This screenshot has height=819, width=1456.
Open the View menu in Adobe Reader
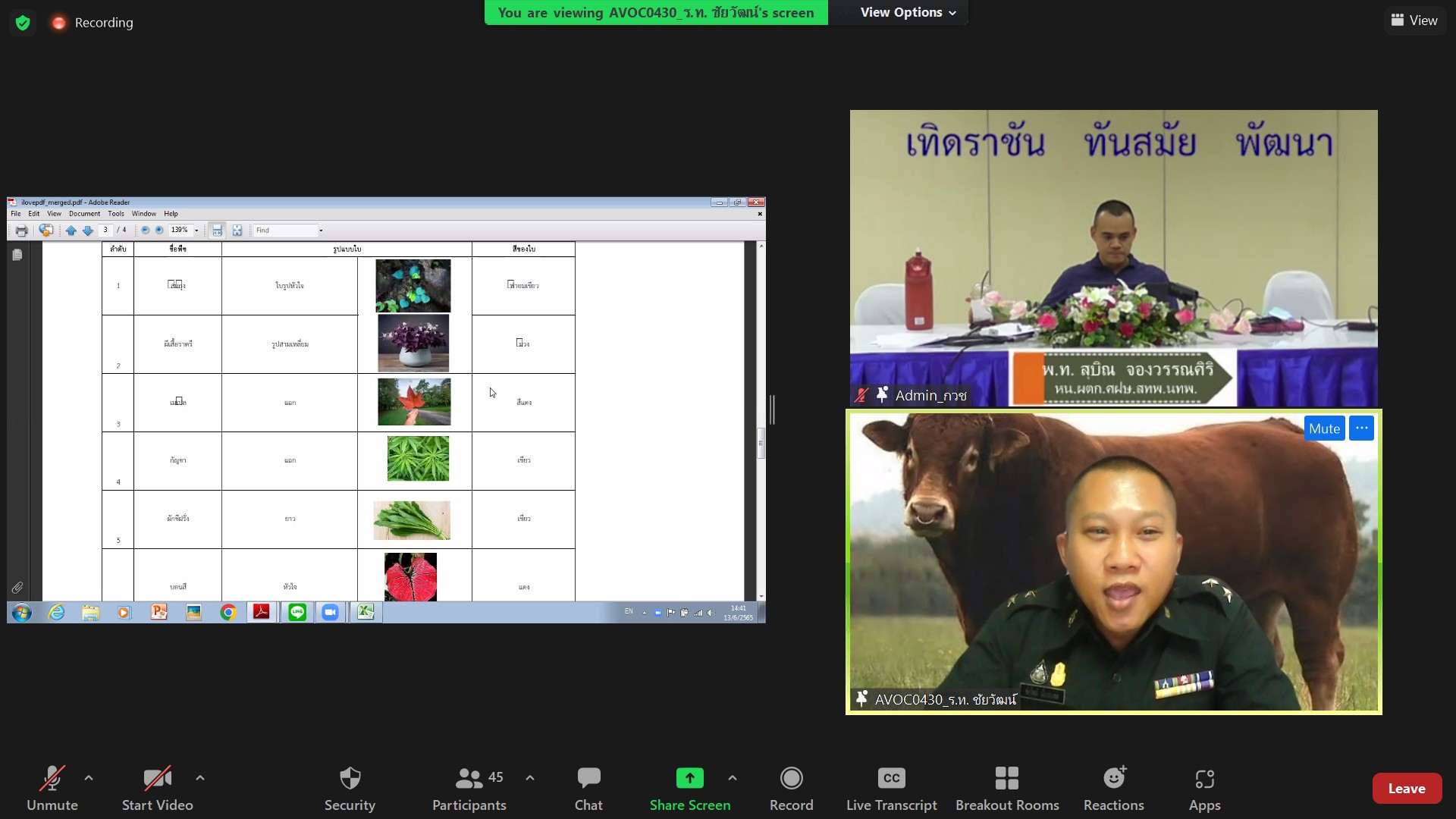(x=54, y=214)
